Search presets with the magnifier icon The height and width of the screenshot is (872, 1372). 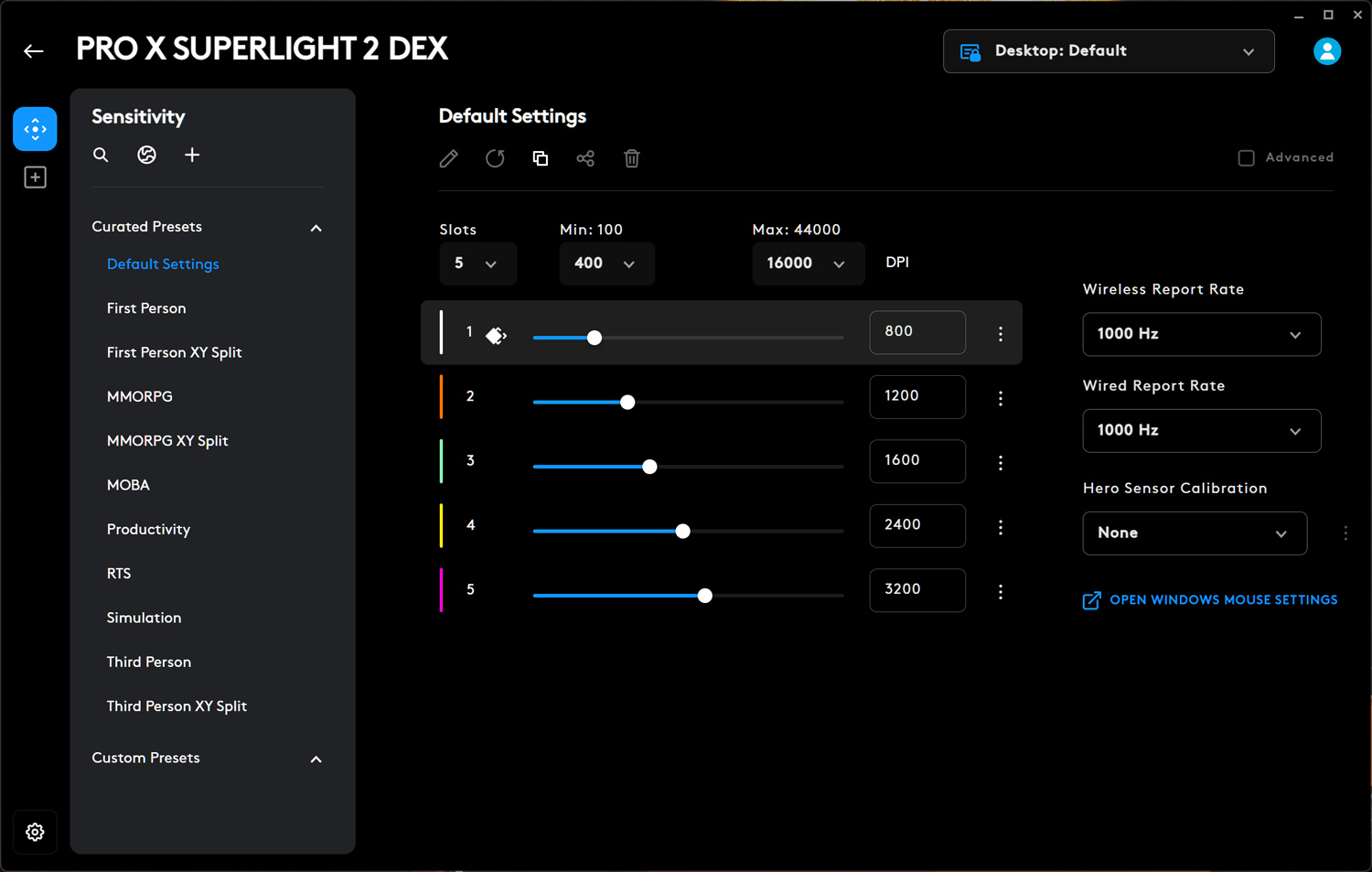point(101,156)
